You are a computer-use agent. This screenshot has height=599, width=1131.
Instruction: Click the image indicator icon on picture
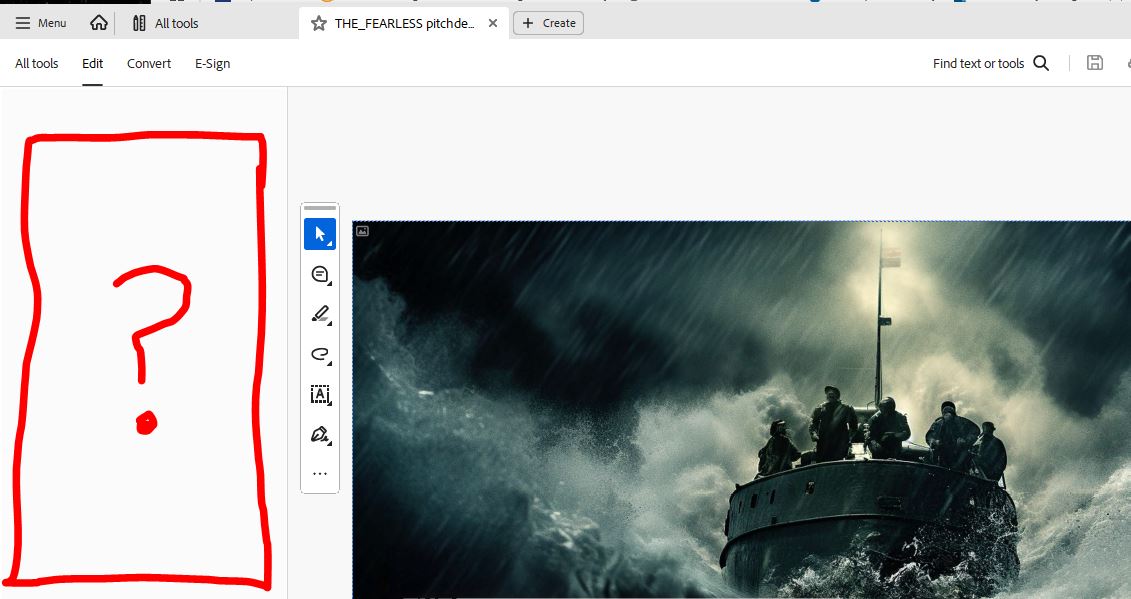pyautogui.click(x=362, y=231)
